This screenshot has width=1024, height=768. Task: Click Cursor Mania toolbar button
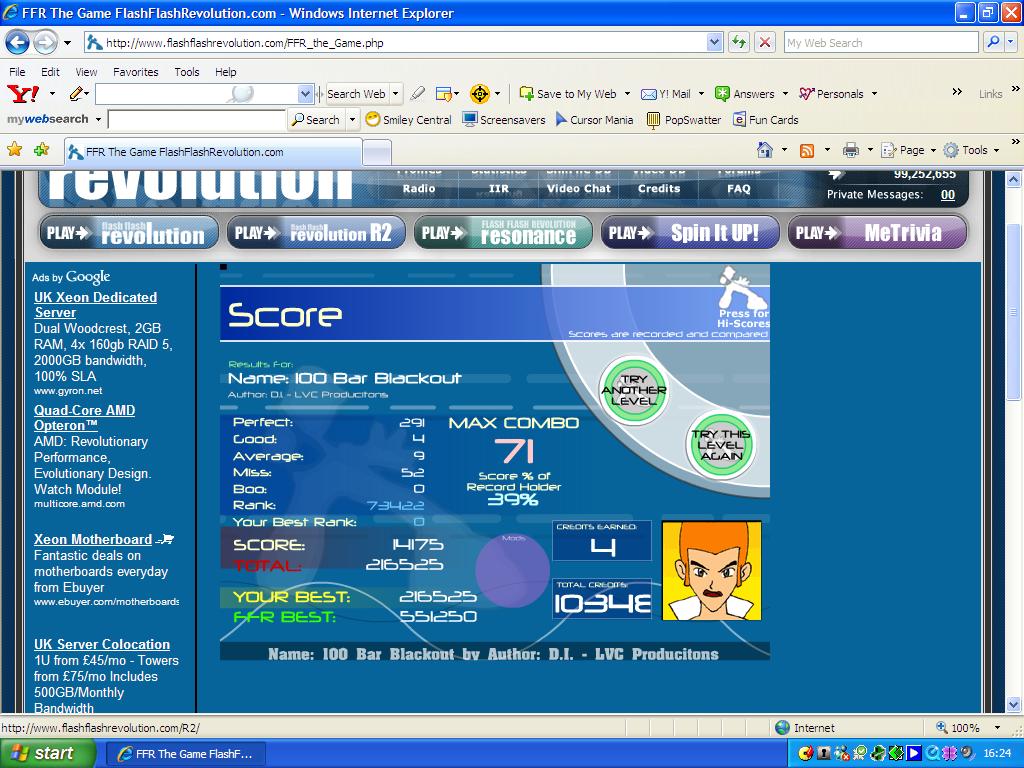pyautogui.click(x=594, y=120)
